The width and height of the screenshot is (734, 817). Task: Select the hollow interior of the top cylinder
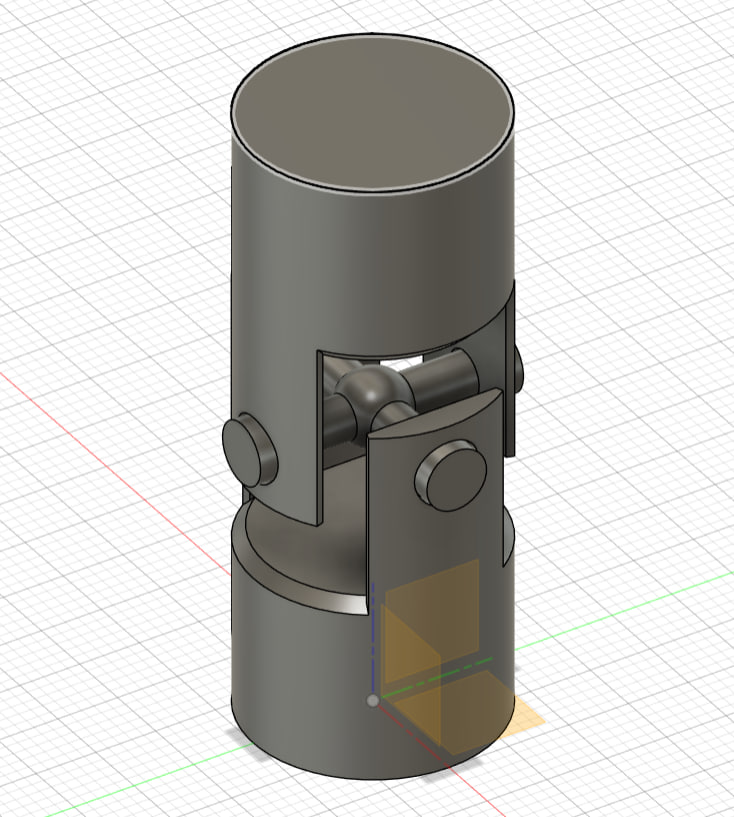(373, 110)
